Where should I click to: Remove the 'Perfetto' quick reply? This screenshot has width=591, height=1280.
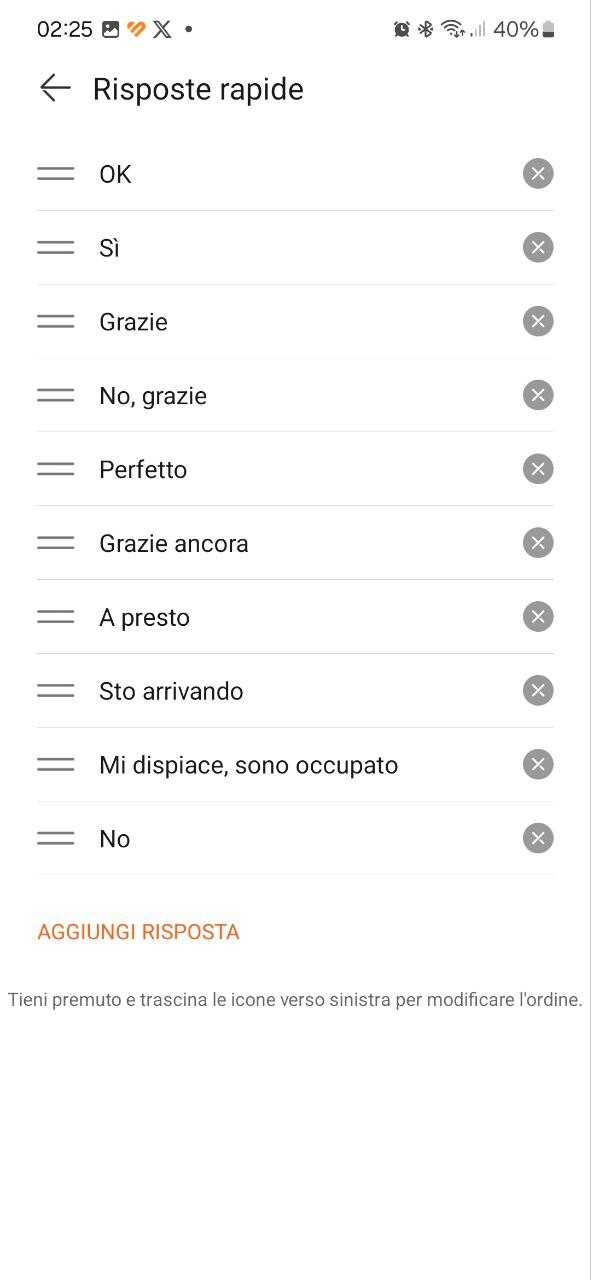tap(538, 469)
